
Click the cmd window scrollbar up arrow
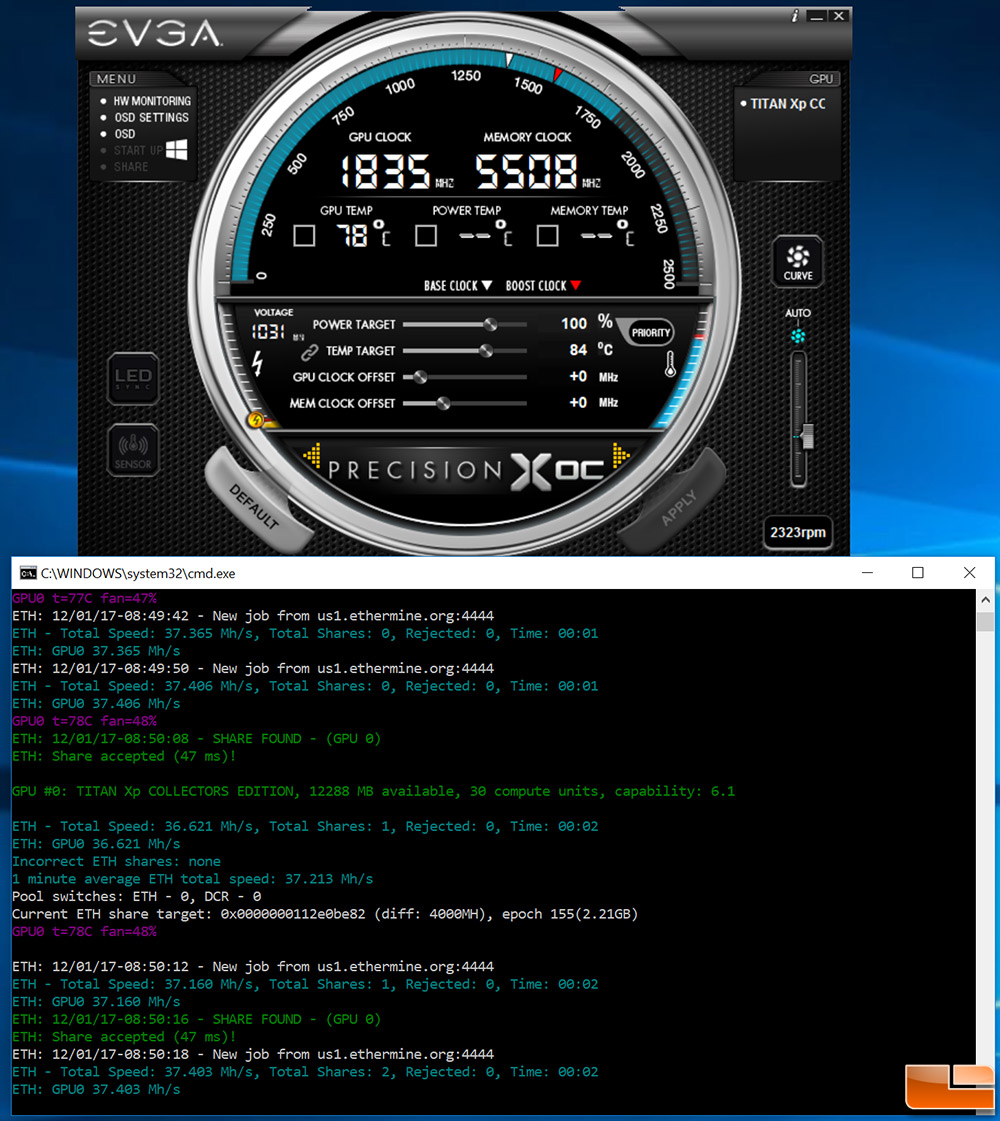(x=986, y=600)
